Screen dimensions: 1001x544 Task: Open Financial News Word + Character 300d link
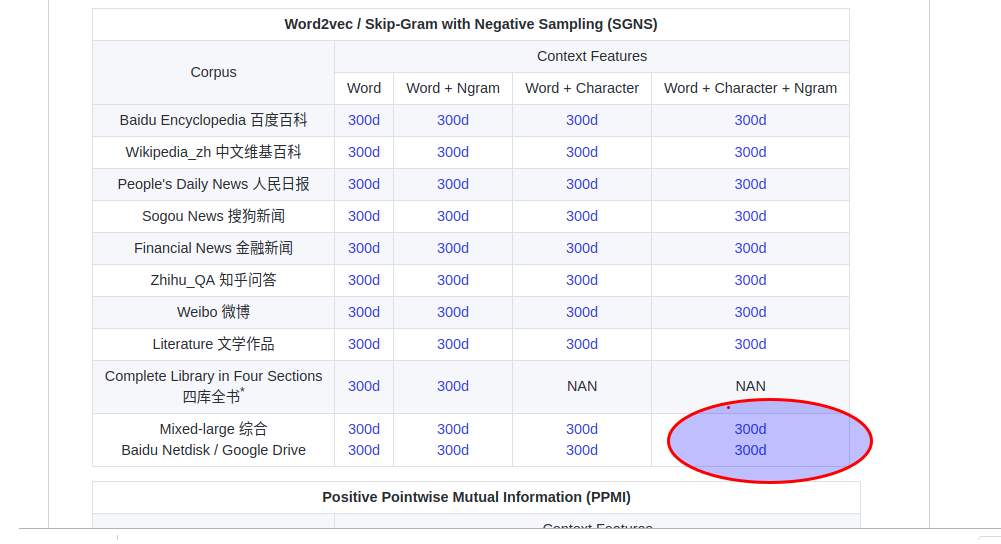point(582,248)
